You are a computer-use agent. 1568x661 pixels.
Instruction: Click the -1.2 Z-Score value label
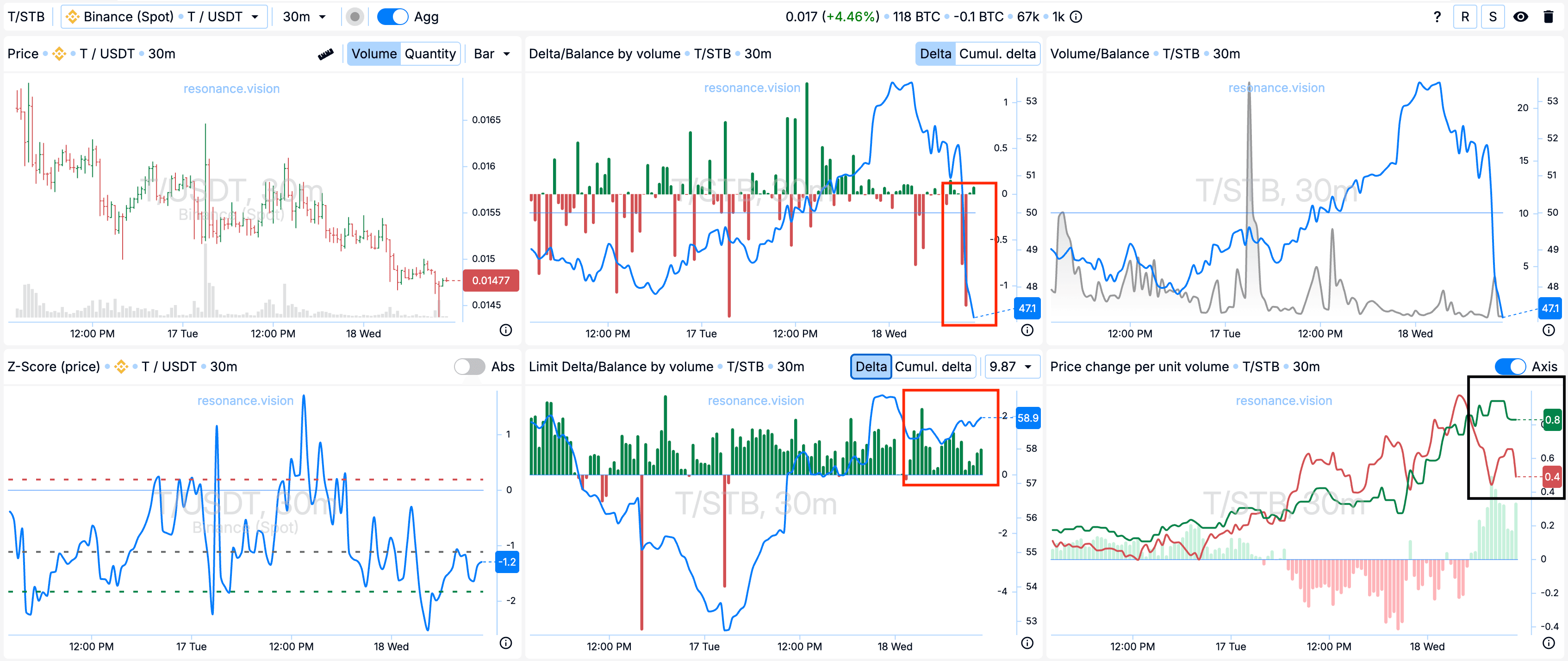tap(507, 562)
